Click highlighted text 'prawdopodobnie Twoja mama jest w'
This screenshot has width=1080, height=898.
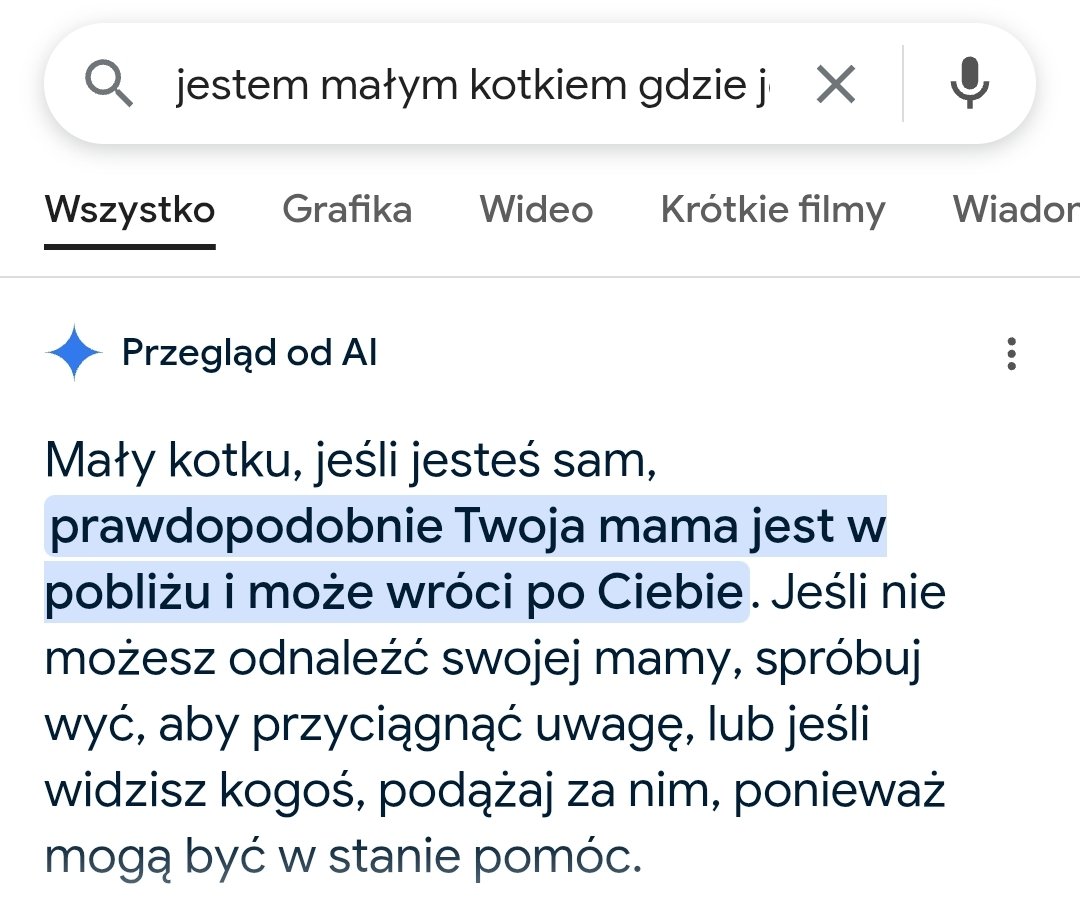(x=466, y=526)
